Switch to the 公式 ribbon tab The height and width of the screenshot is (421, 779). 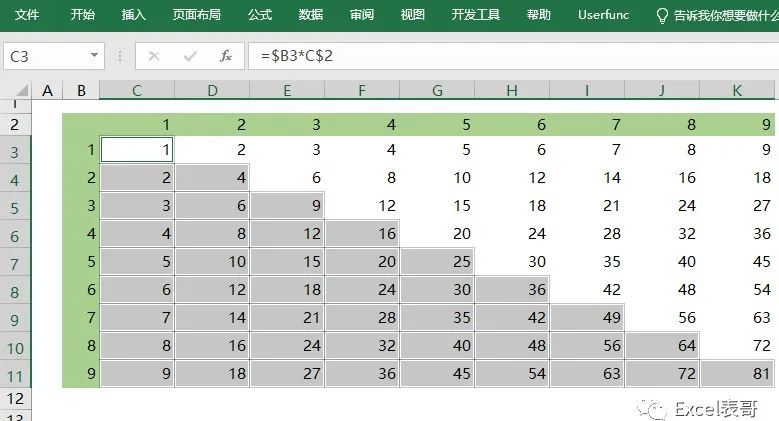click(260, 15)
